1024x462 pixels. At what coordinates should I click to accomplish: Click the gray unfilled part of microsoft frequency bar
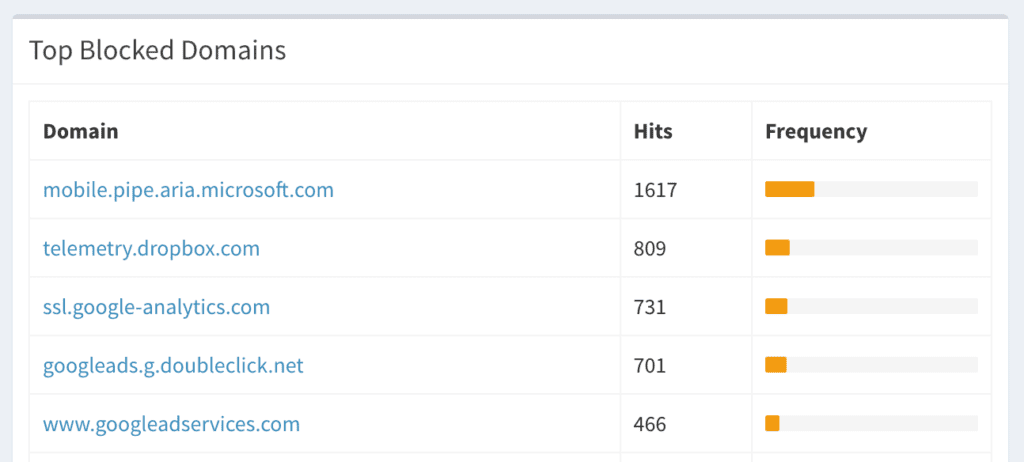point(896,189)
